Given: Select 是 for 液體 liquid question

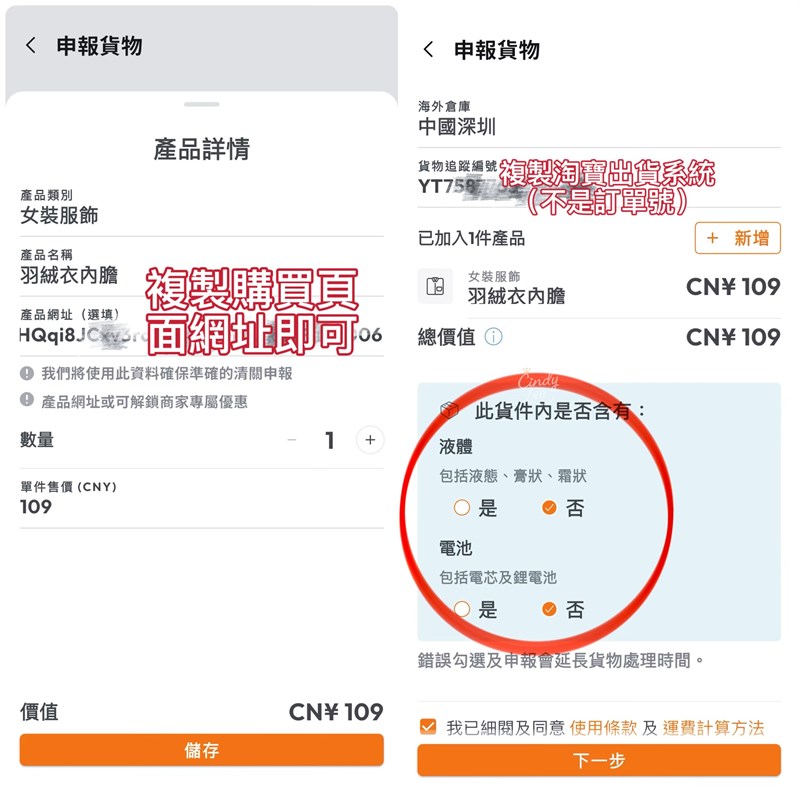Looking at the screenshot, I should point(462,508).
